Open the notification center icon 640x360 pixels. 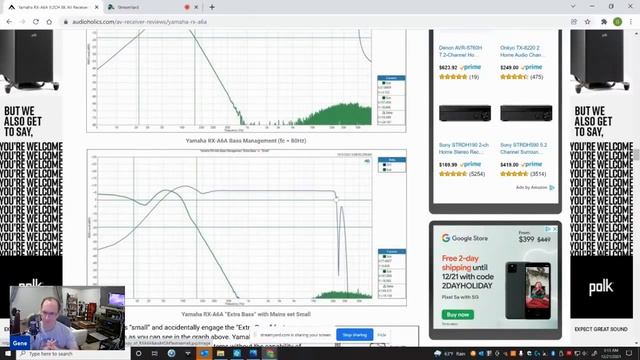pyautogui.click(x=629, y=353)
